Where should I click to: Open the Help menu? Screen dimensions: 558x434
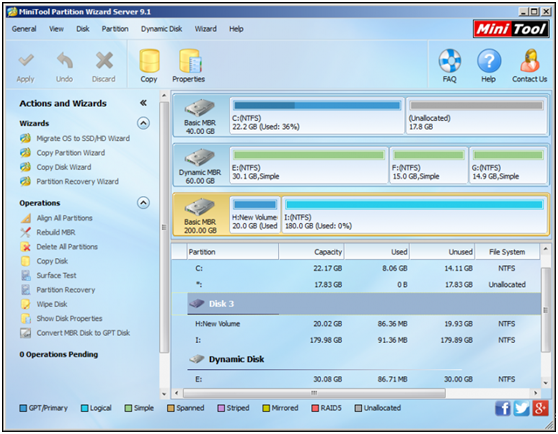point(236,29)
